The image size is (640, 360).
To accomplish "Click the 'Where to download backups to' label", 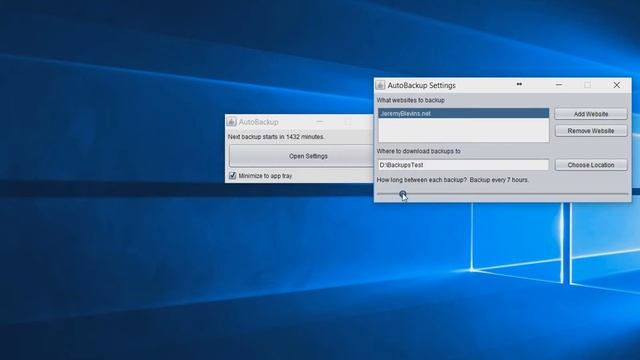I will [x=418, y=151].
